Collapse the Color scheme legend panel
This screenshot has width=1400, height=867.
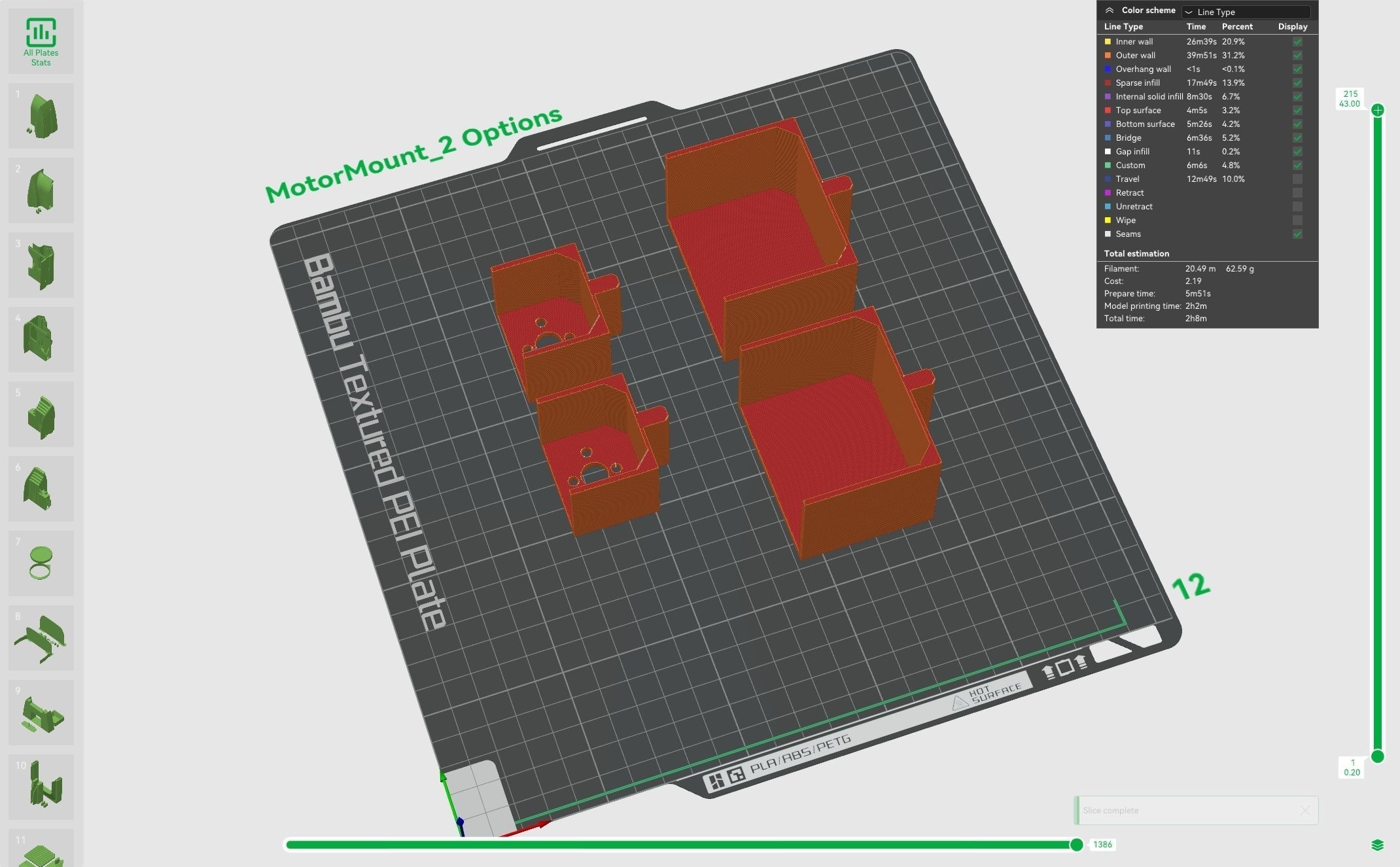[x=1110, y=10]
